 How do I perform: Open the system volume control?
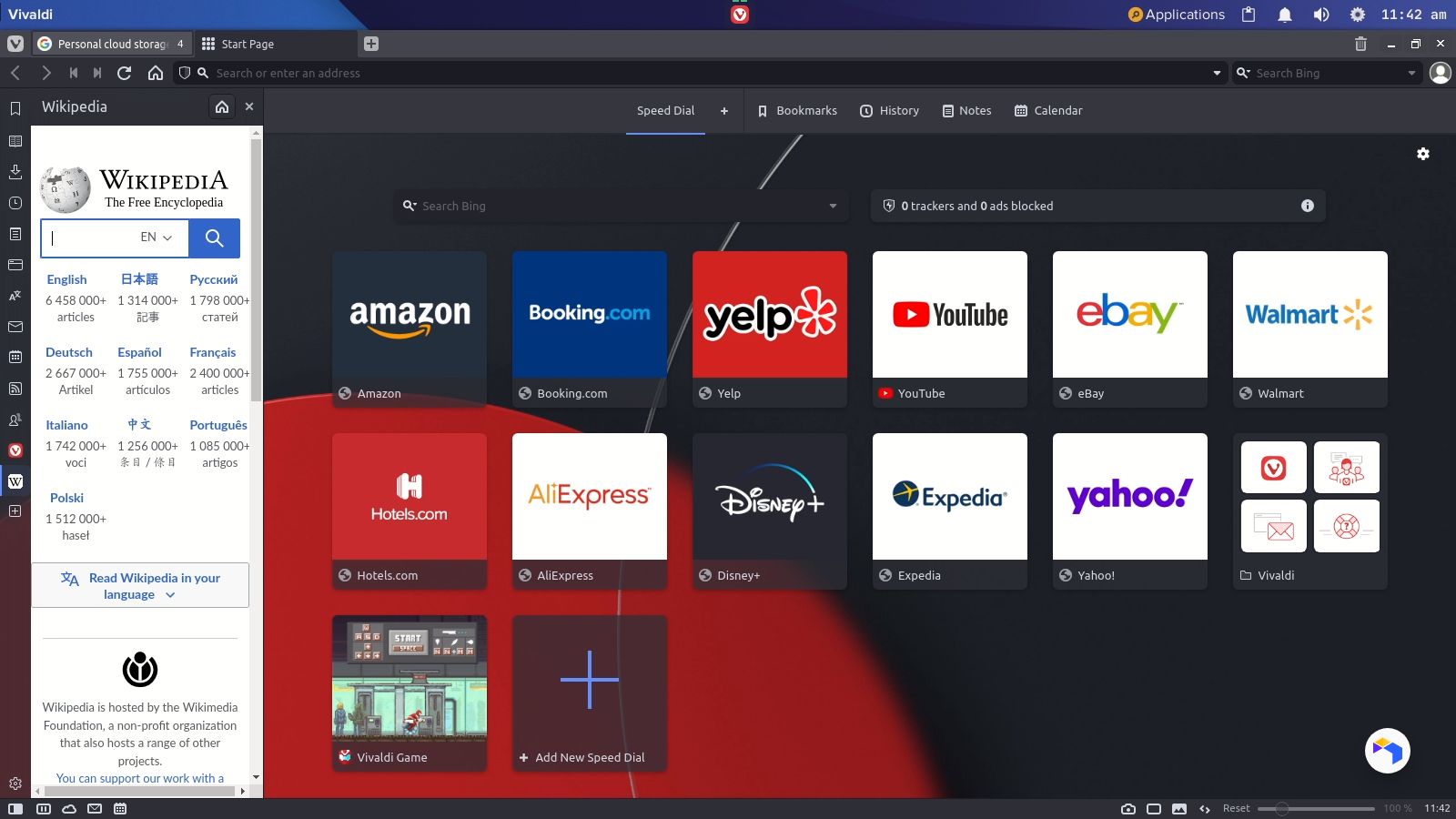(1321, 15)
